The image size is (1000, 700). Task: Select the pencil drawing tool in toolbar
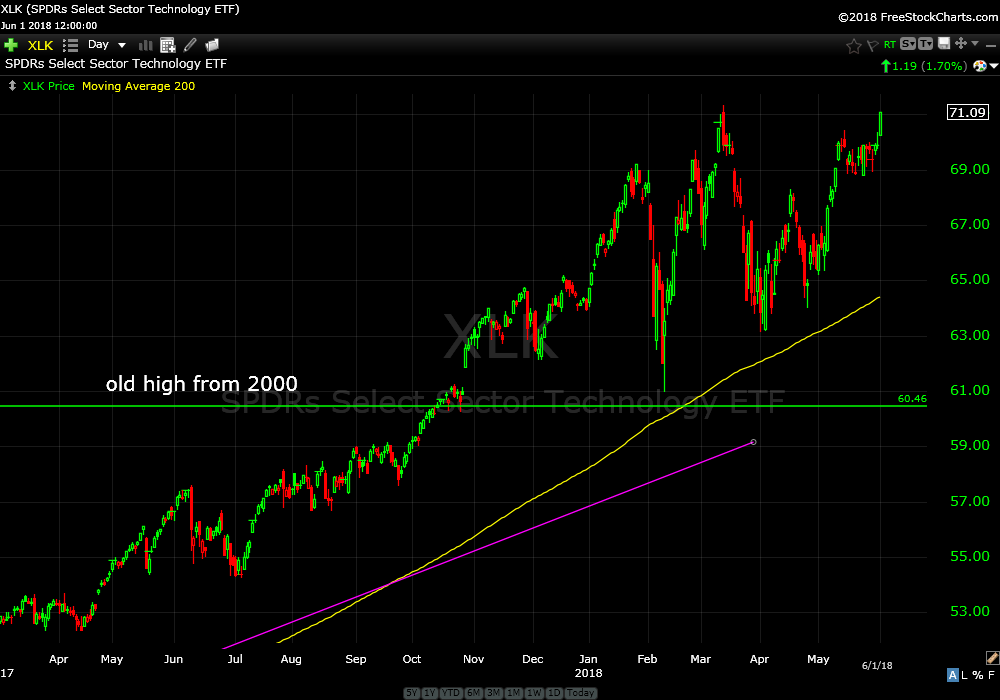tap(190, 45)
